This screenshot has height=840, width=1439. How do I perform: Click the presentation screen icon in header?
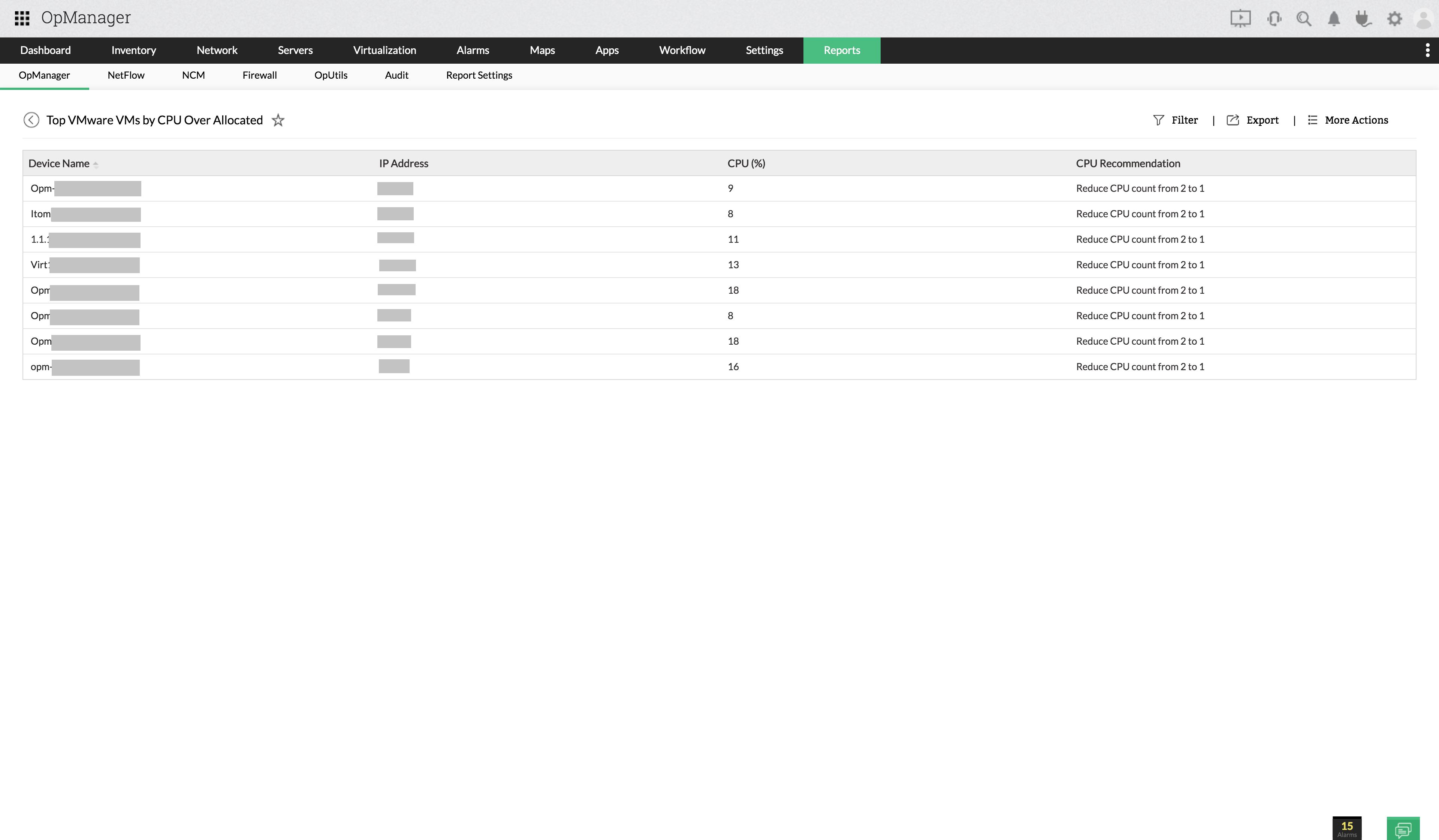1240,18
